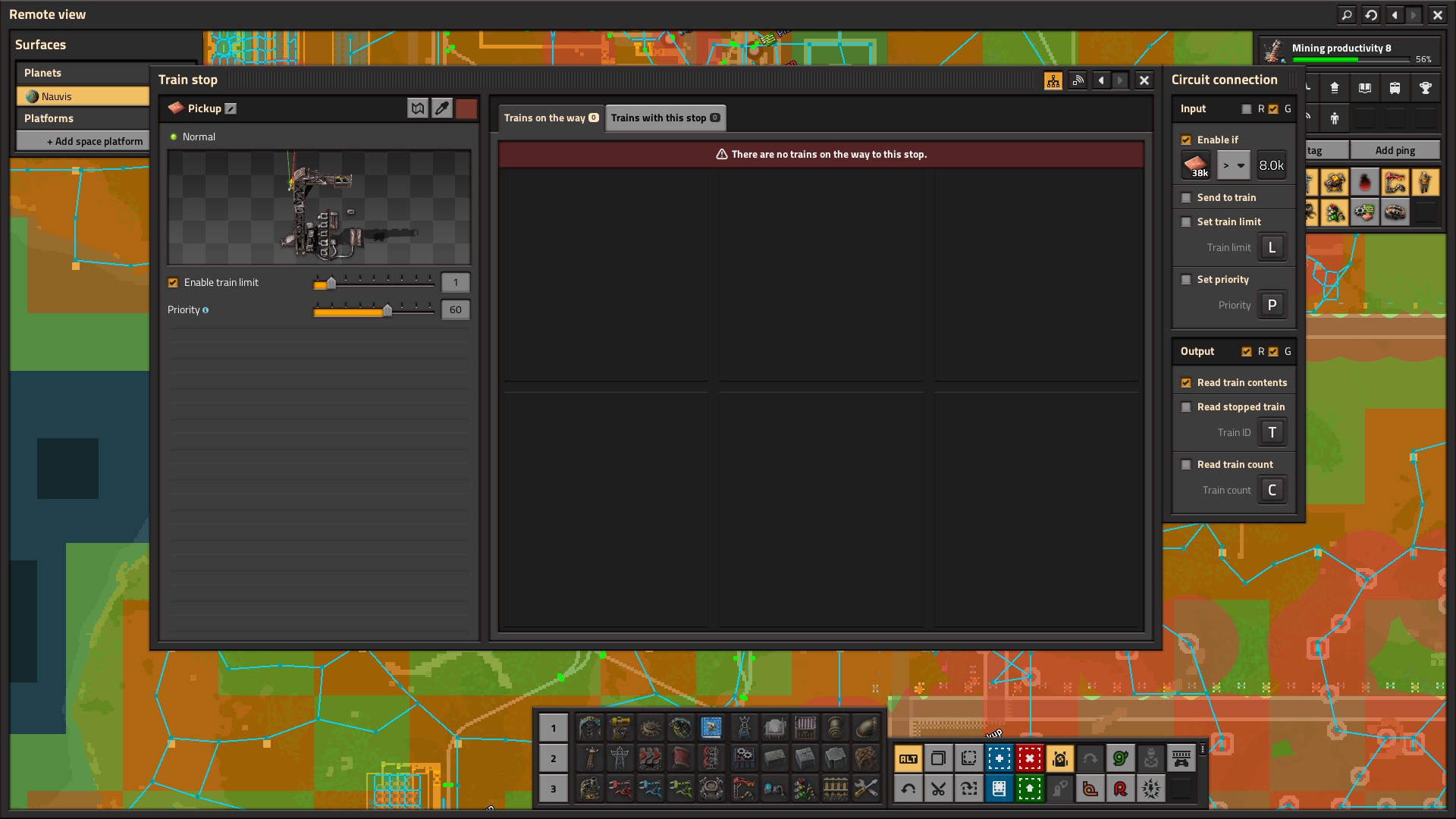The height and width of the screenshot is (819, 1456).
Task: Uncheck Read train contents
Action: [x=1186, y=383]
